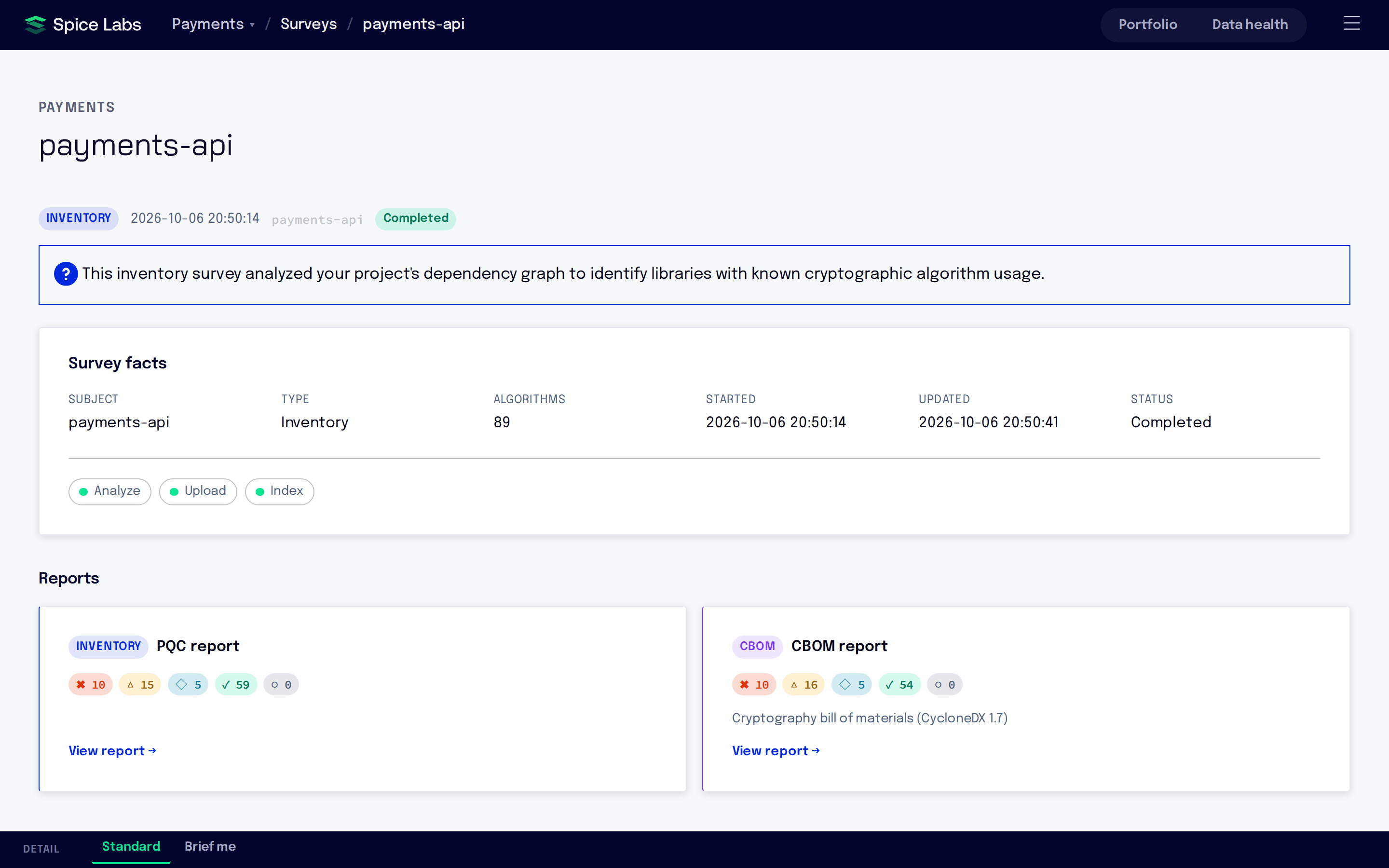Toggle the Index stage pill
Image resolution: width=1389 pixels, height=868 pixels.
click(280, 491)
